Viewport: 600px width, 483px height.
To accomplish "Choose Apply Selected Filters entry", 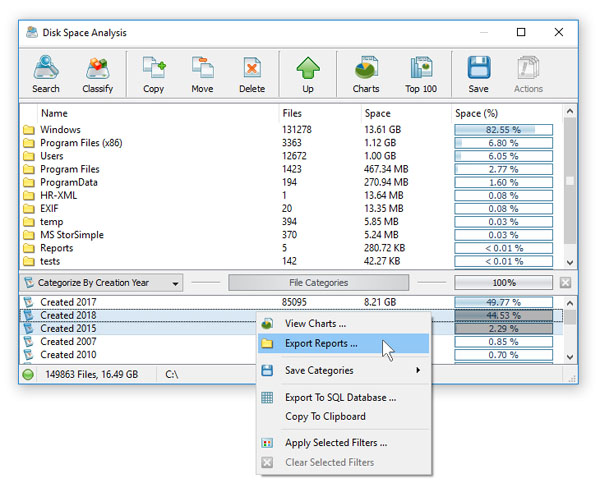I will coord(344,443).
